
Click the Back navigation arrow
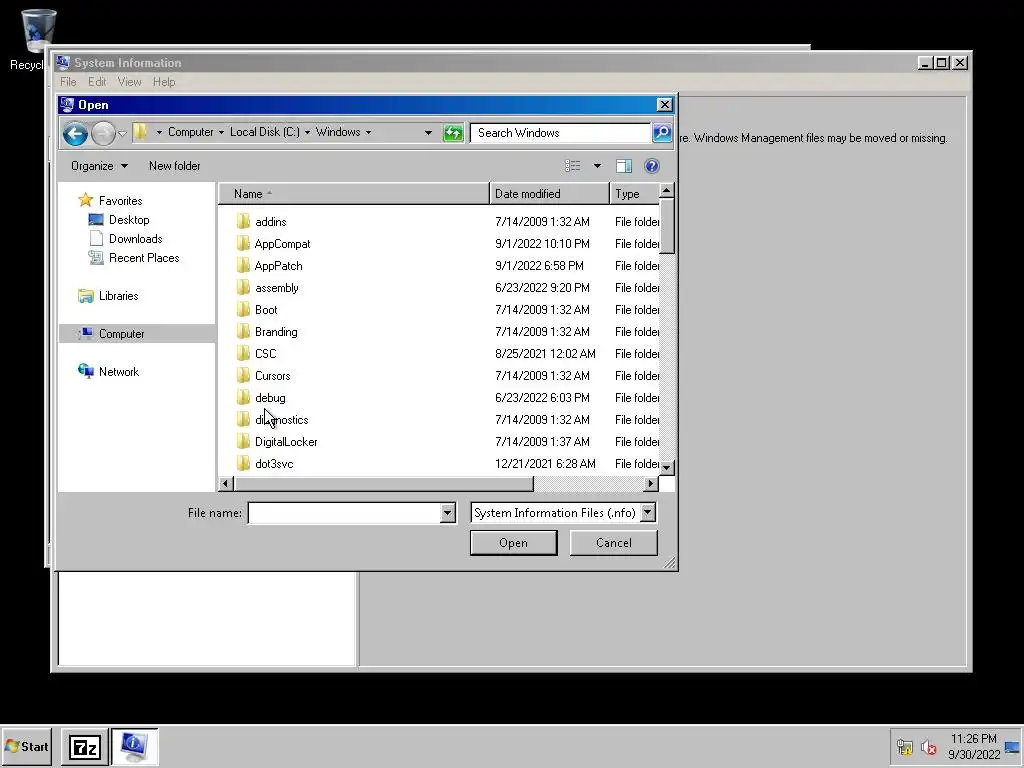75,134
